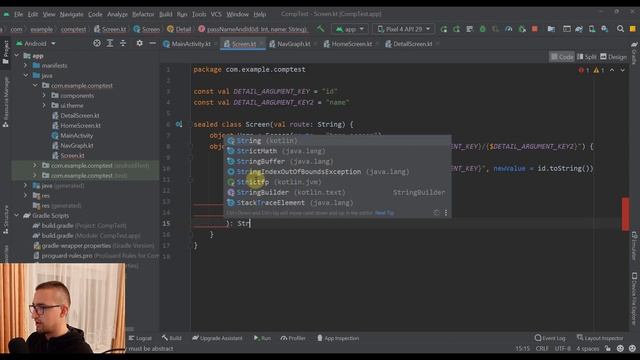
Task: Collapse the Gradle Scripts node
Action: click(x=17, y=216)
